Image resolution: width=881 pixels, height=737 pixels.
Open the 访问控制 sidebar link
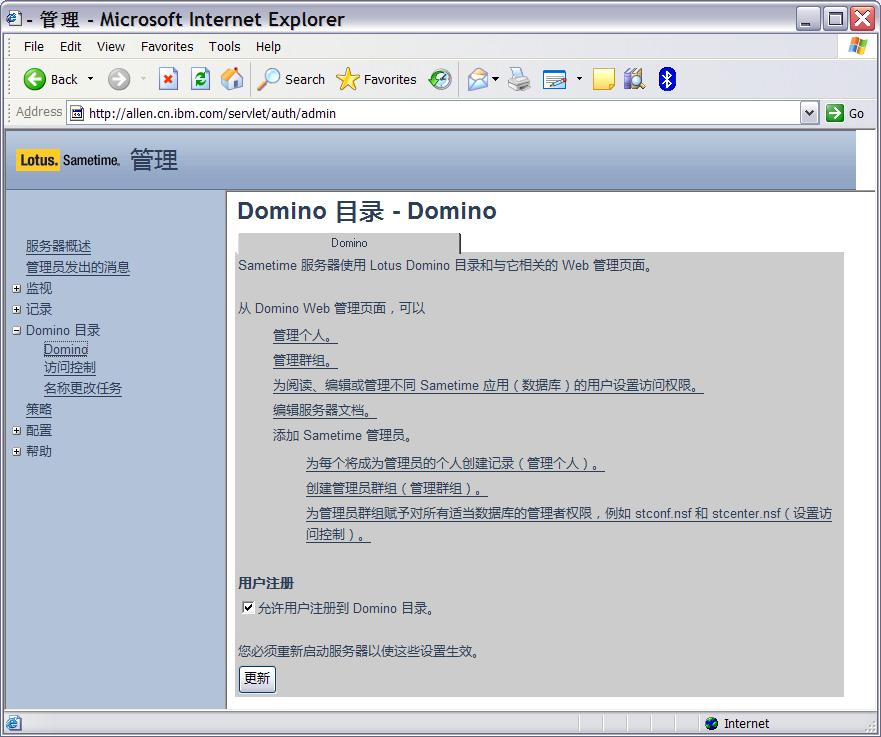tap(70, 367)
